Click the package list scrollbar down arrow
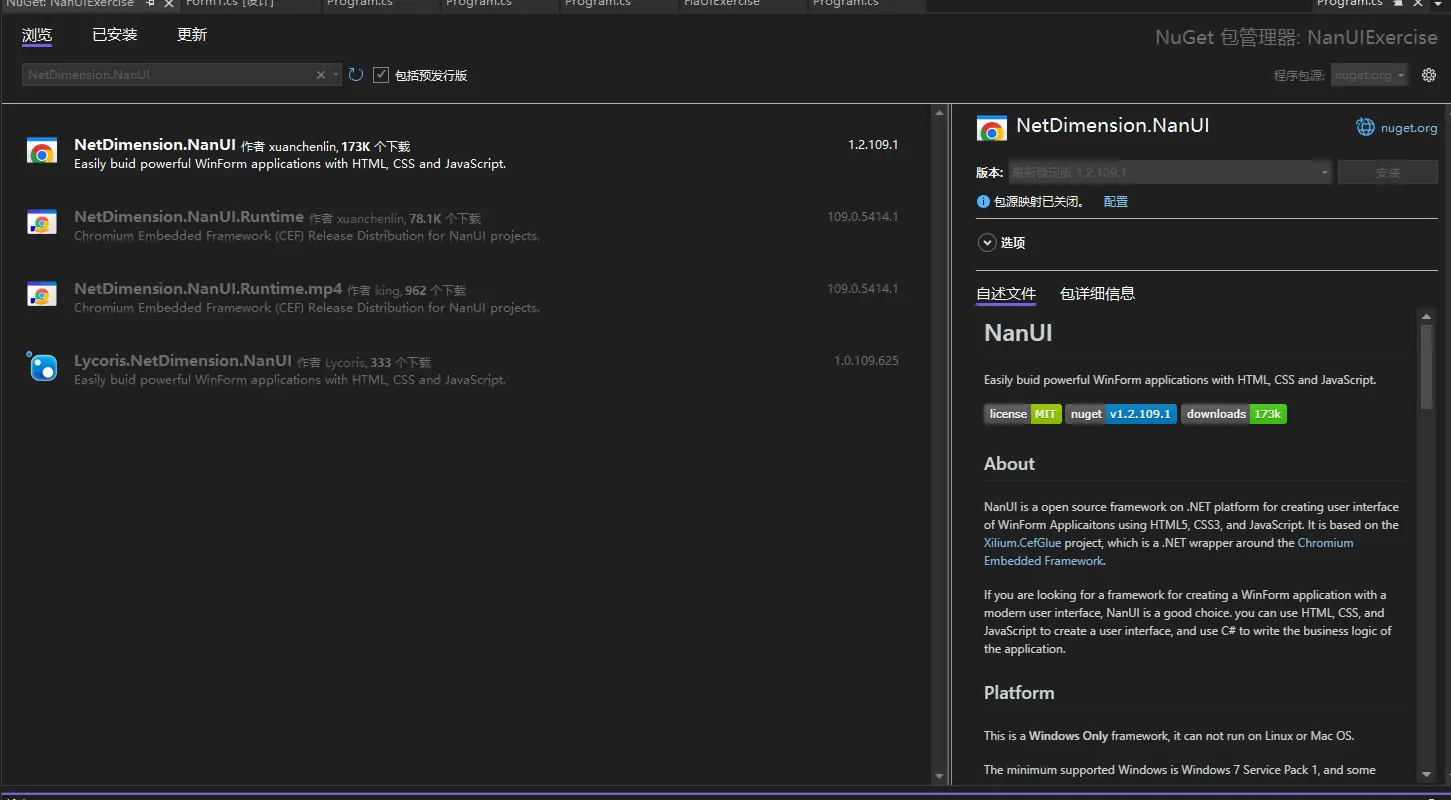The image size is (1451, 800). click(939, 777)
